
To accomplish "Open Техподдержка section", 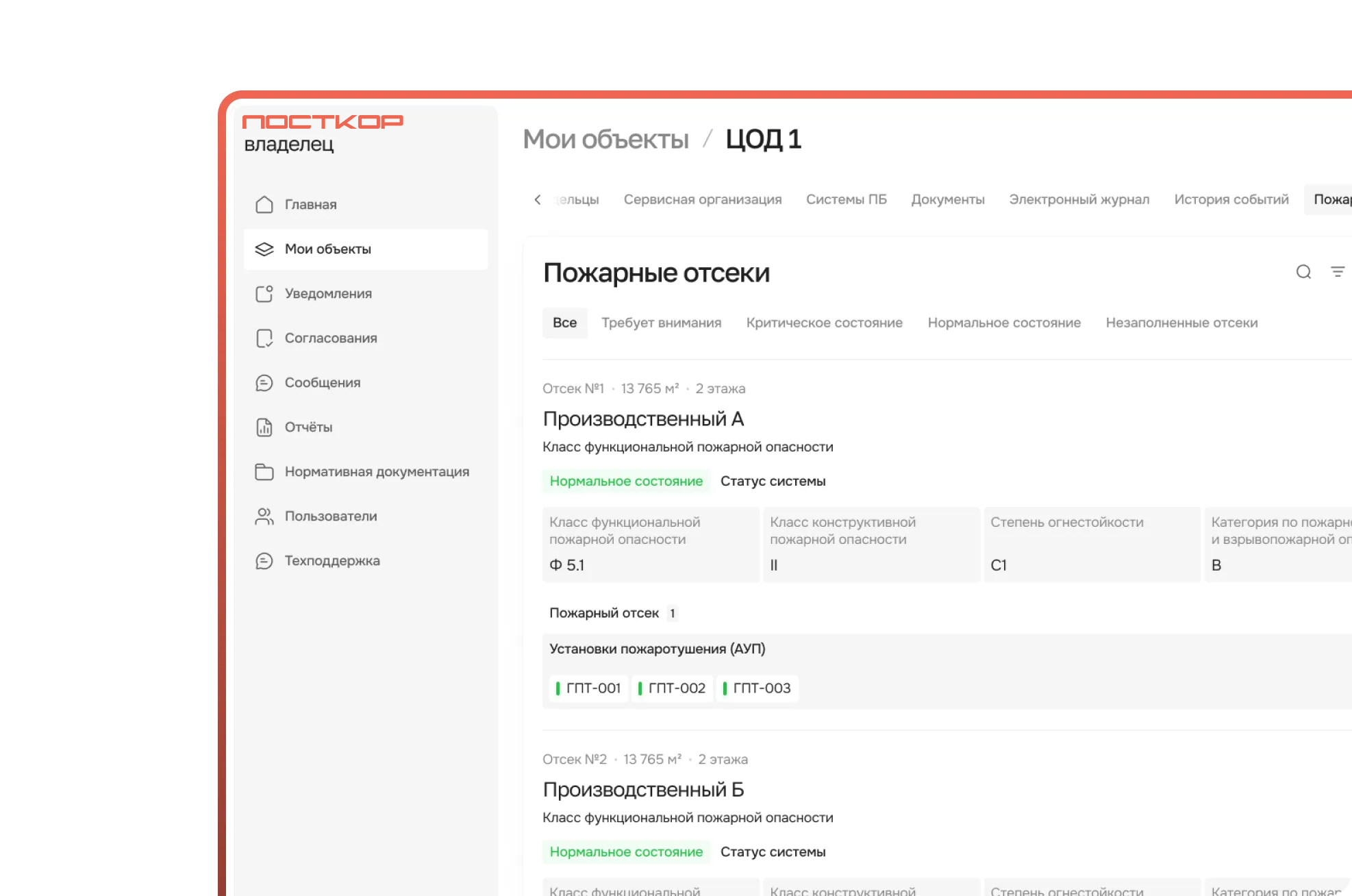I will 366,561.
